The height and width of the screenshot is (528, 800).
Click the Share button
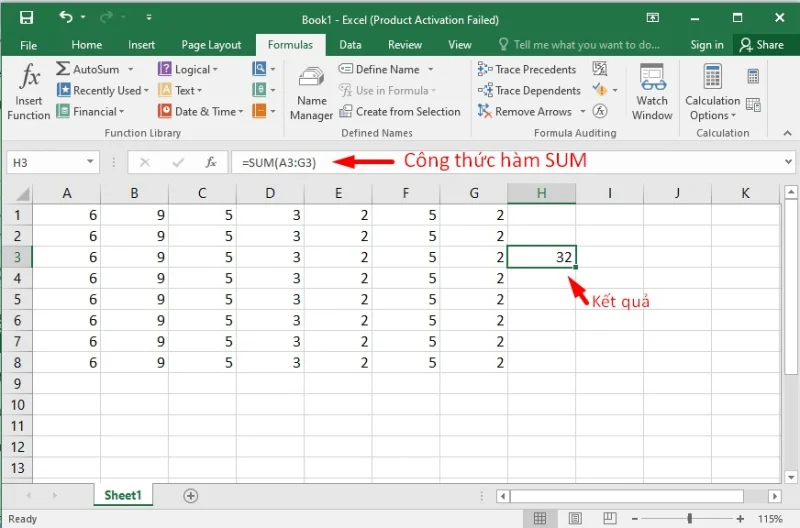click(x=761, y=45)
